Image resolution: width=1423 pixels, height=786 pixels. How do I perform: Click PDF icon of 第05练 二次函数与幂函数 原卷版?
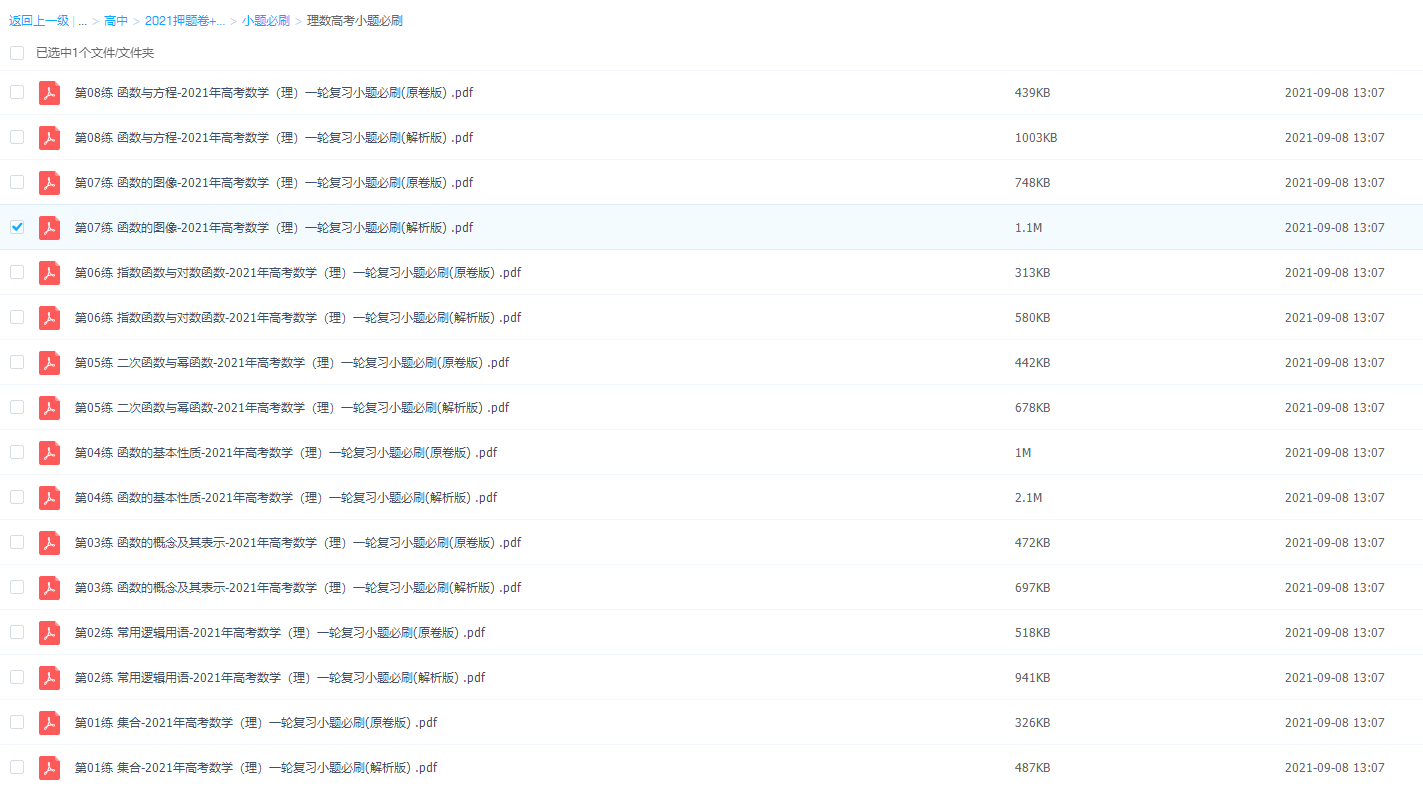[x=49, y=363]
